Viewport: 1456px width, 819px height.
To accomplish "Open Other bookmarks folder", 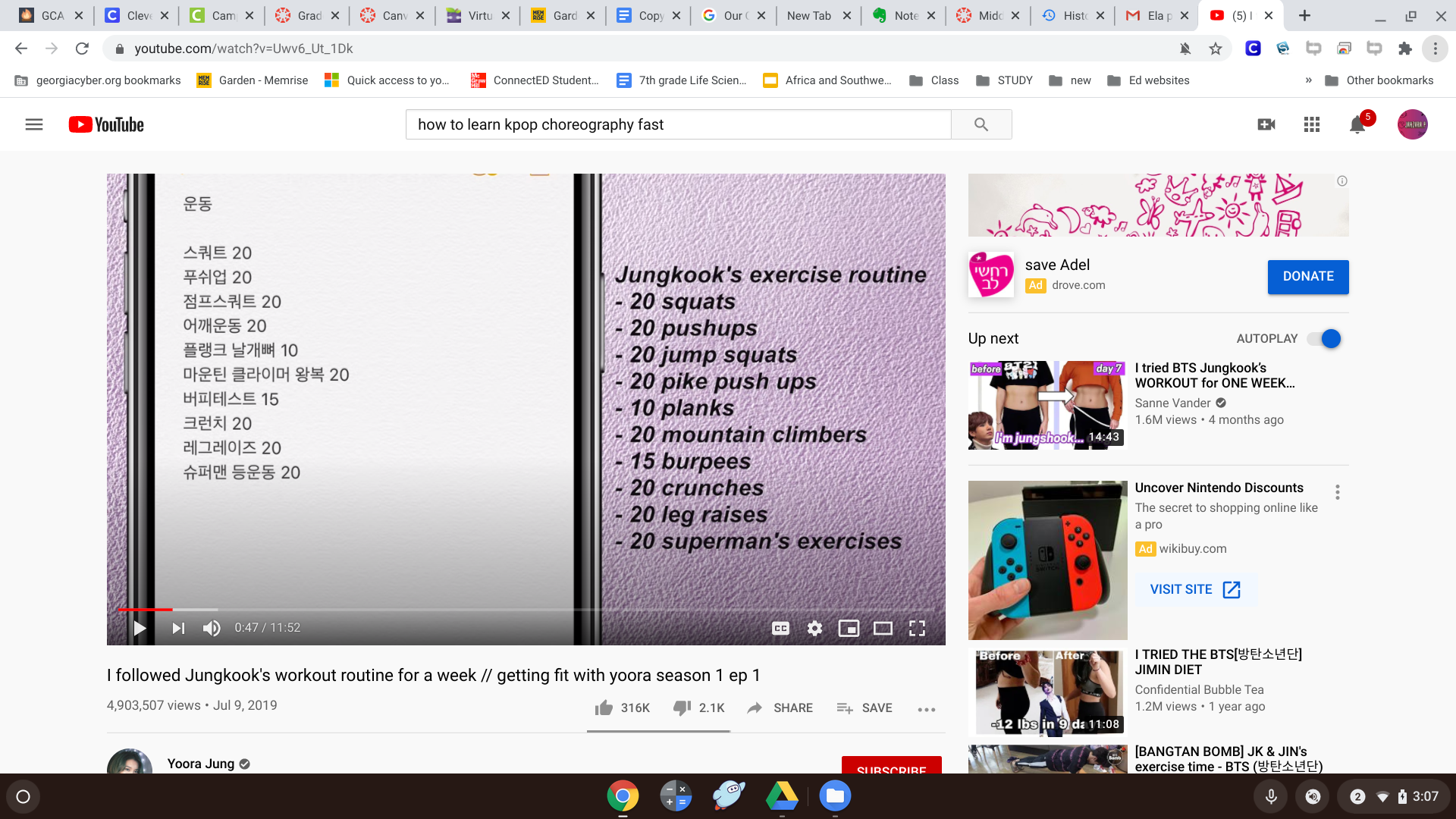I will (1379, 80).
